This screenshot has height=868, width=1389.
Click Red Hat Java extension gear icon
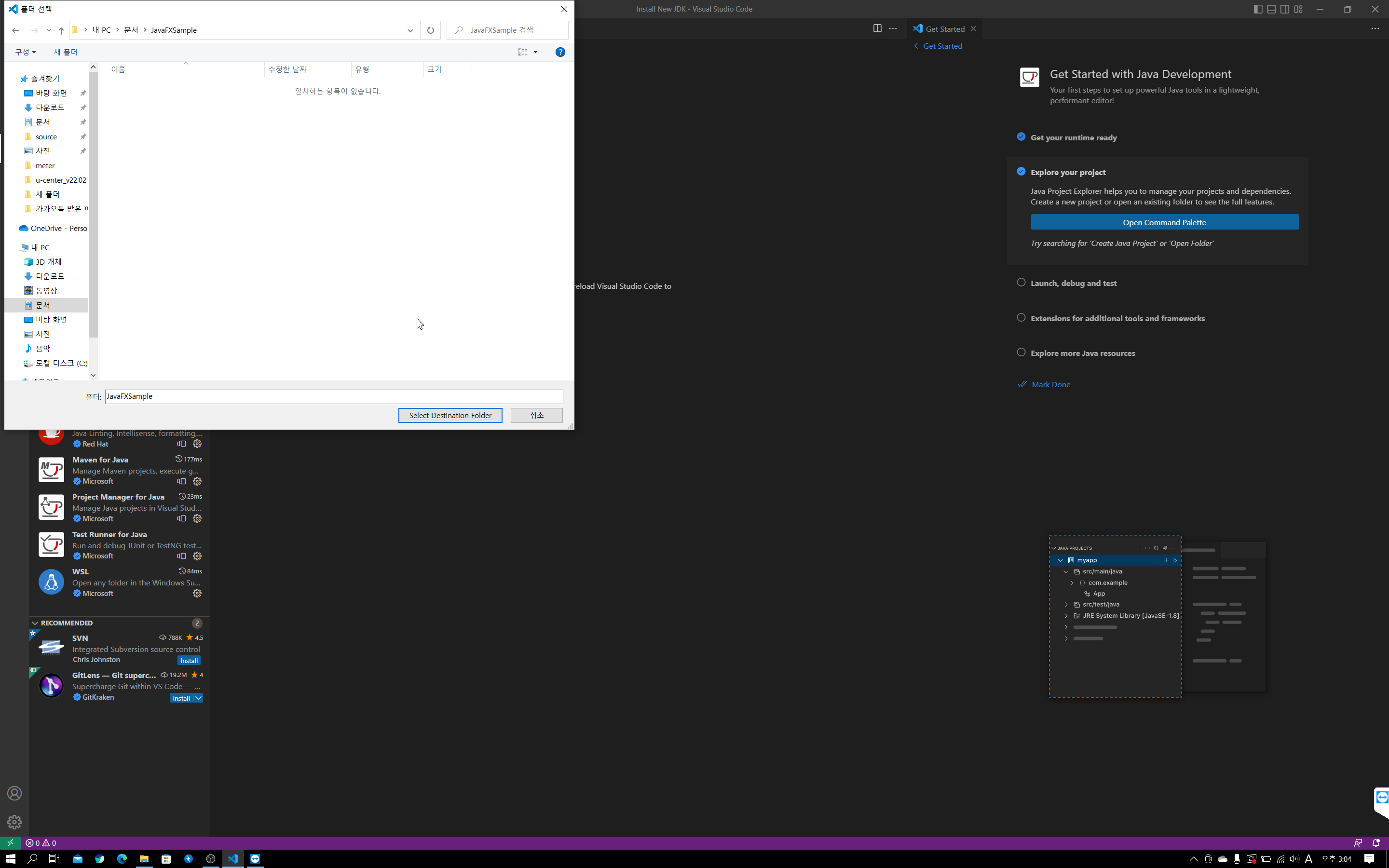point(197,444)
